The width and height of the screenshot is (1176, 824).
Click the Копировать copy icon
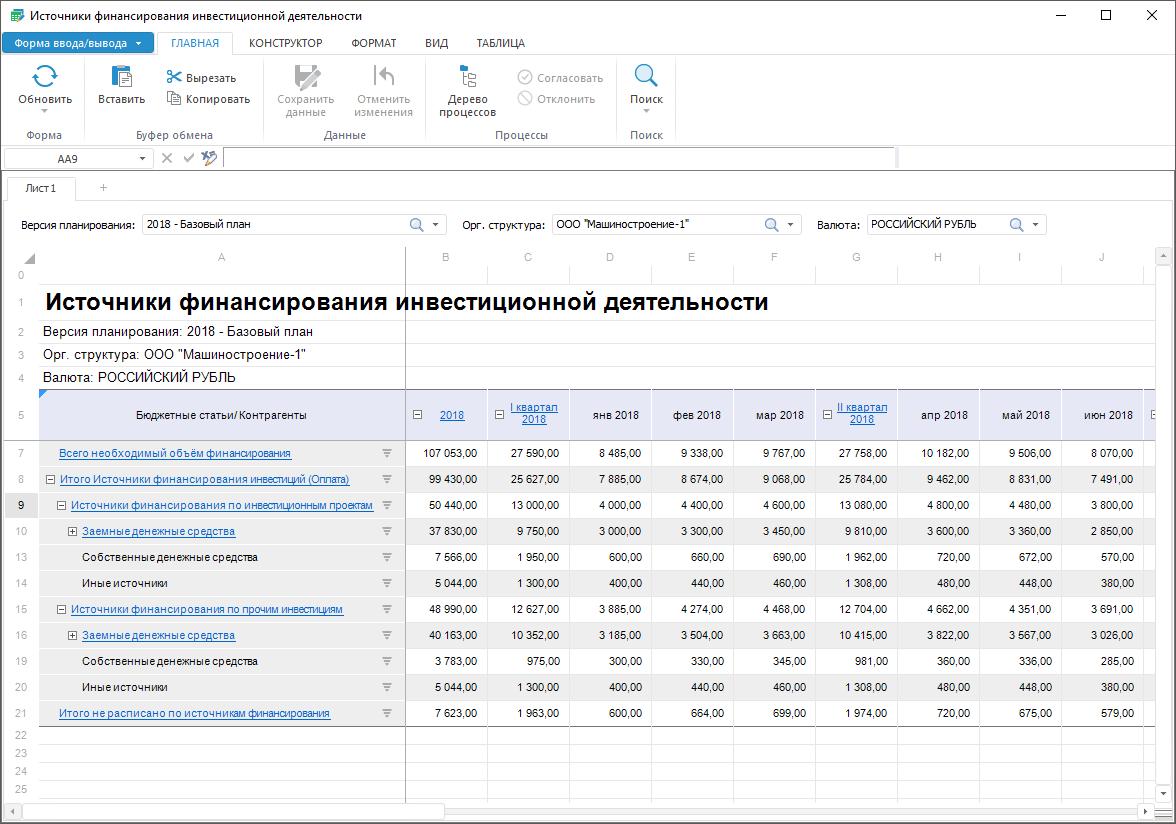tap(174, 99)
